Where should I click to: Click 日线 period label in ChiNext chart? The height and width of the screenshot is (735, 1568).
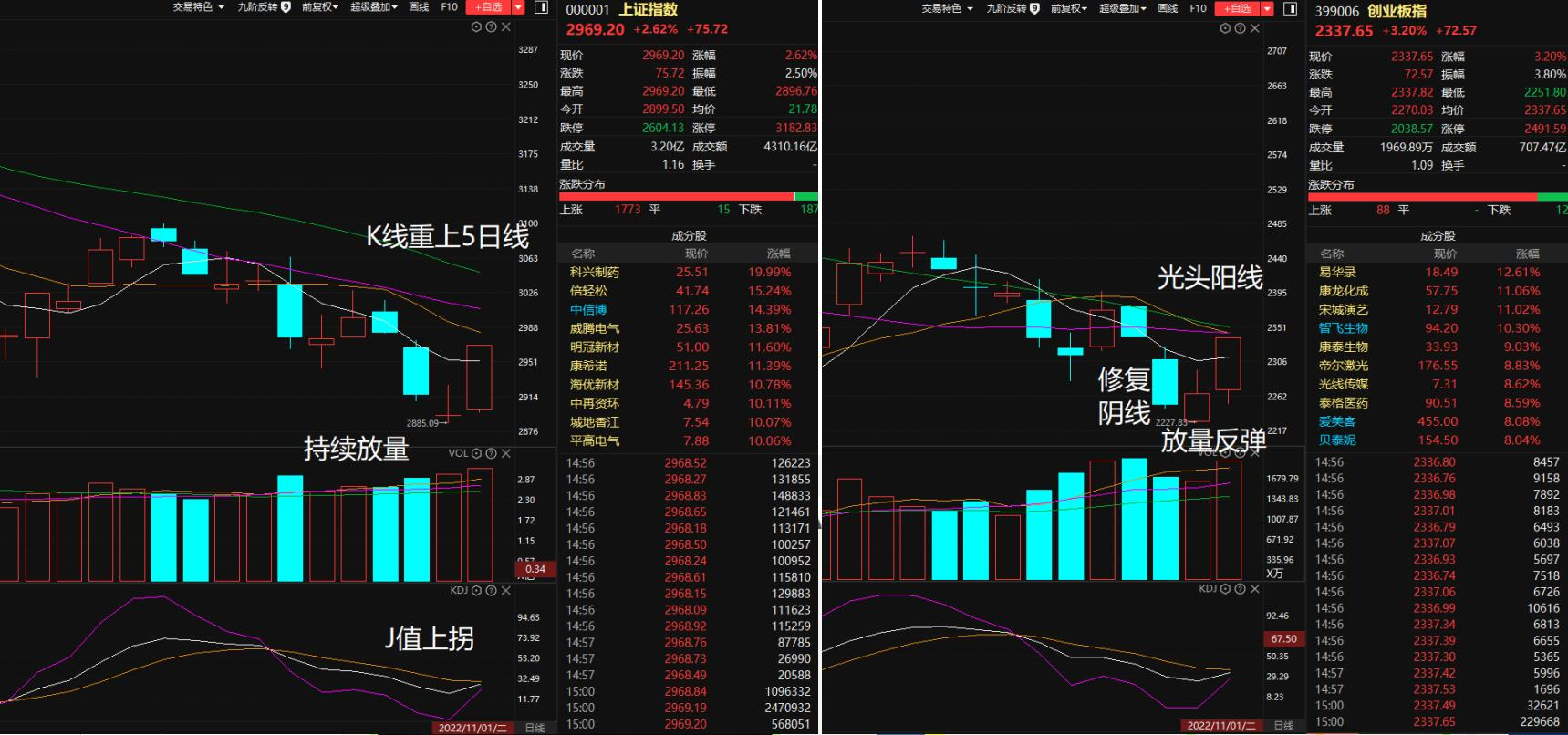pos(1283,726)
